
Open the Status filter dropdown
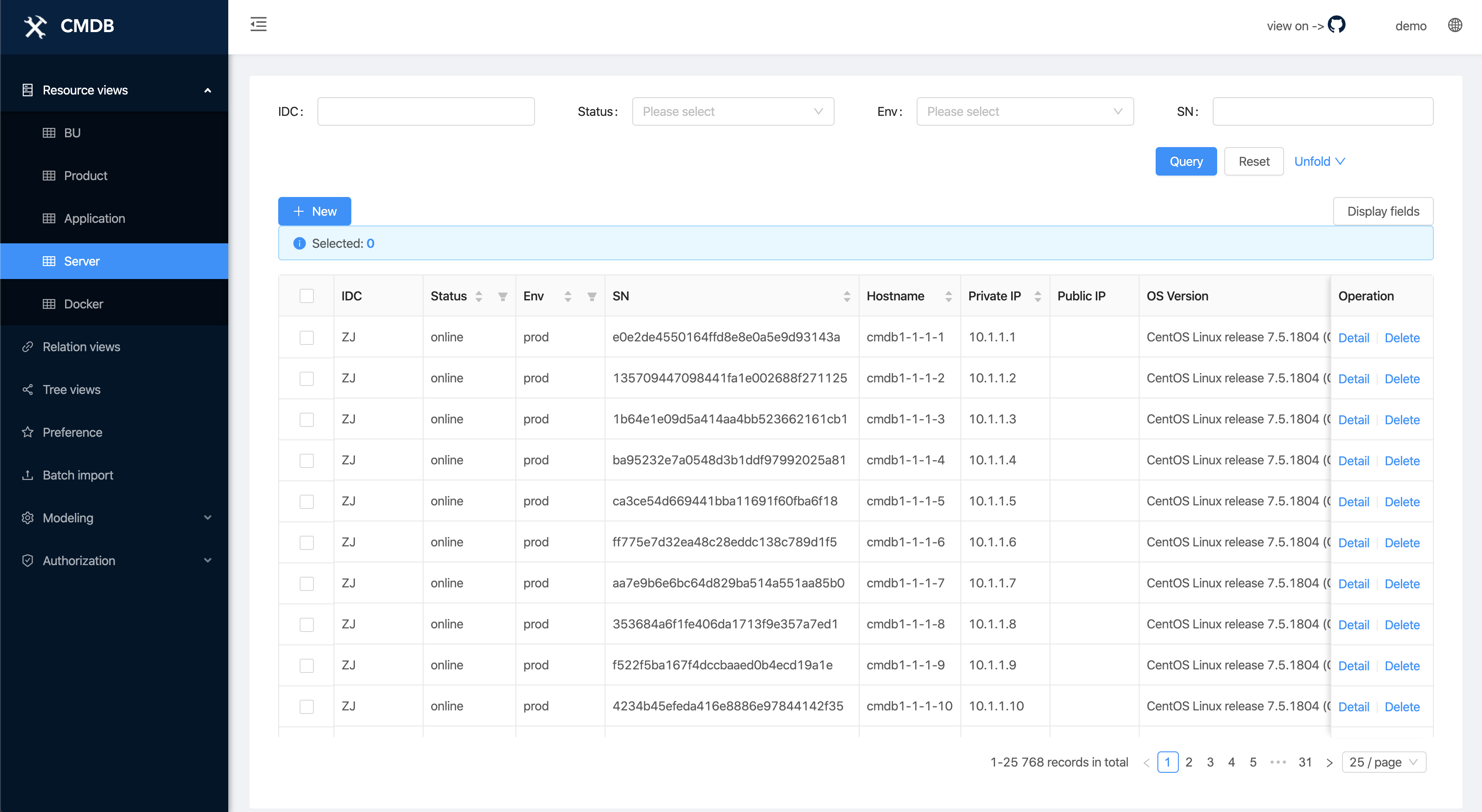tap(733, 111)
